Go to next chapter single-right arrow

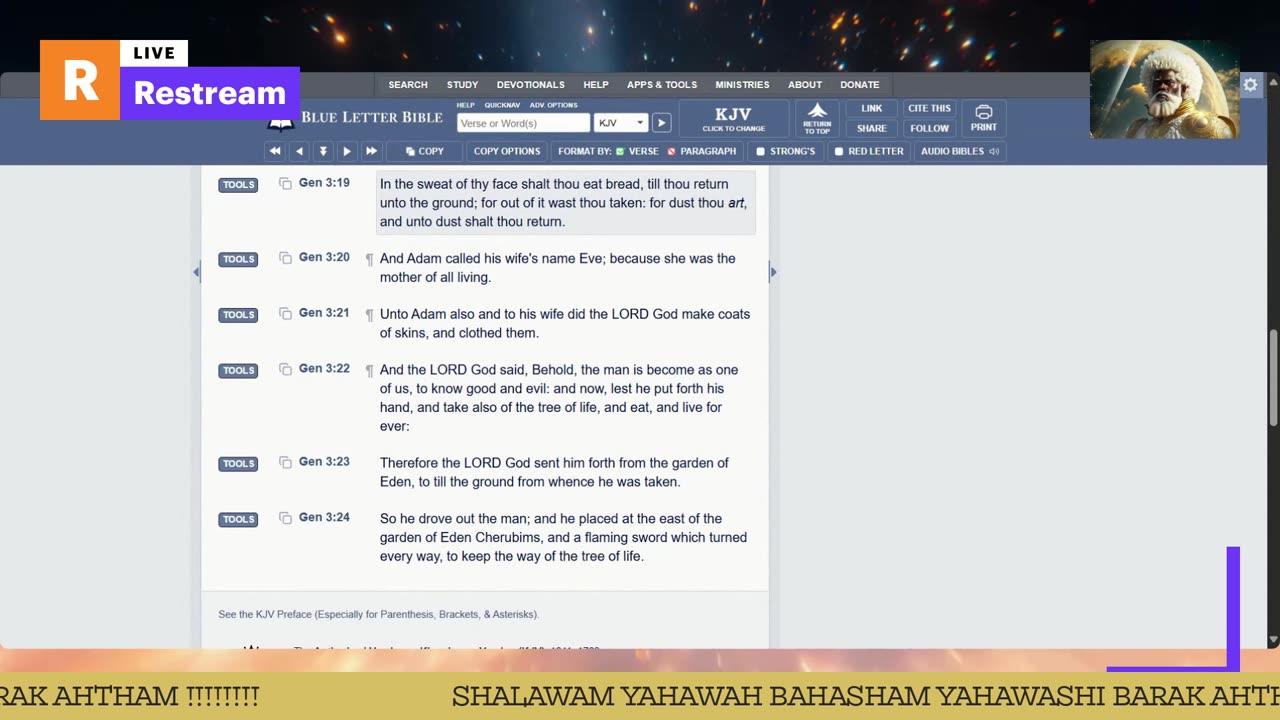[347, 151]
